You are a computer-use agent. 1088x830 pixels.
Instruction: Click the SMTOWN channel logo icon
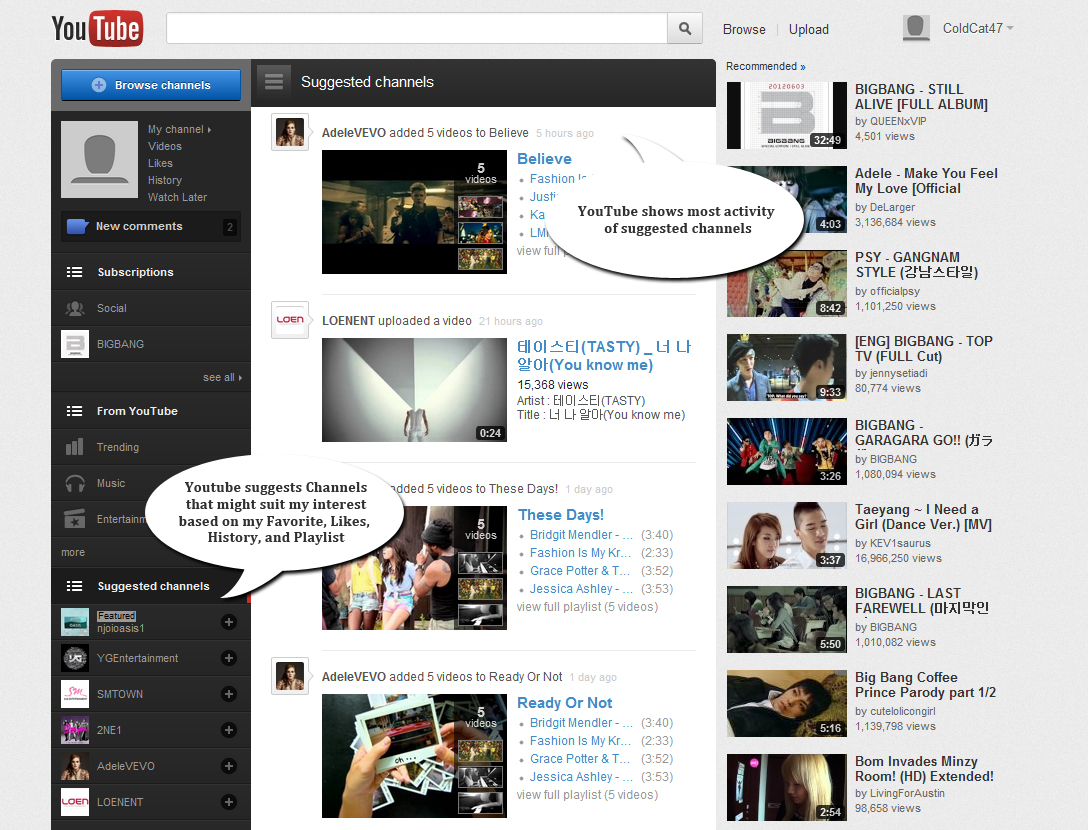(x=75, y=694)
